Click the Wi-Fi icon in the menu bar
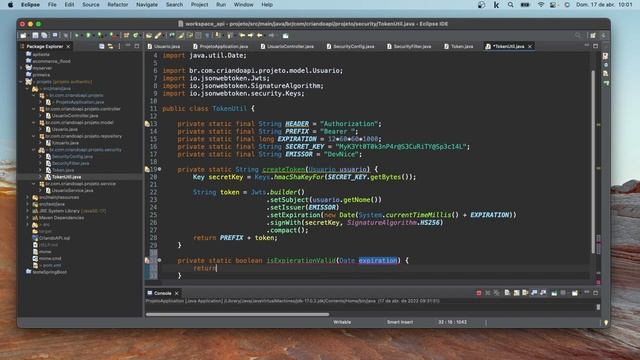 tap(541, 5)
